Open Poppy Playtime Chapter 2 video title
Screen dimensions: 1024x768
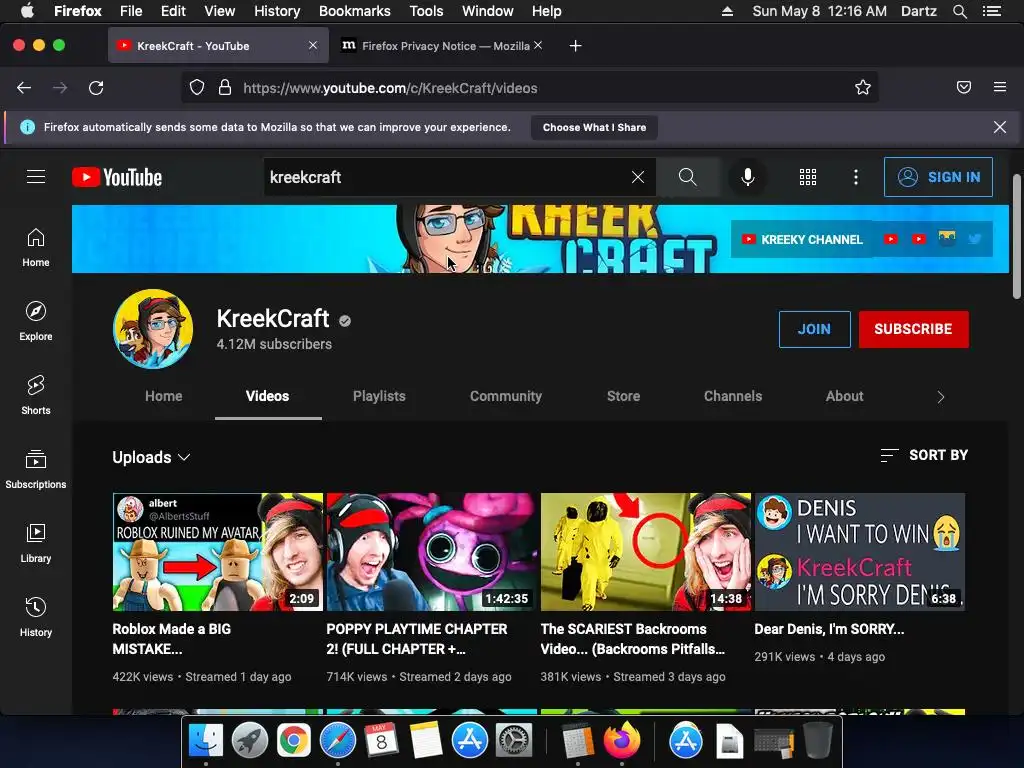417,639
